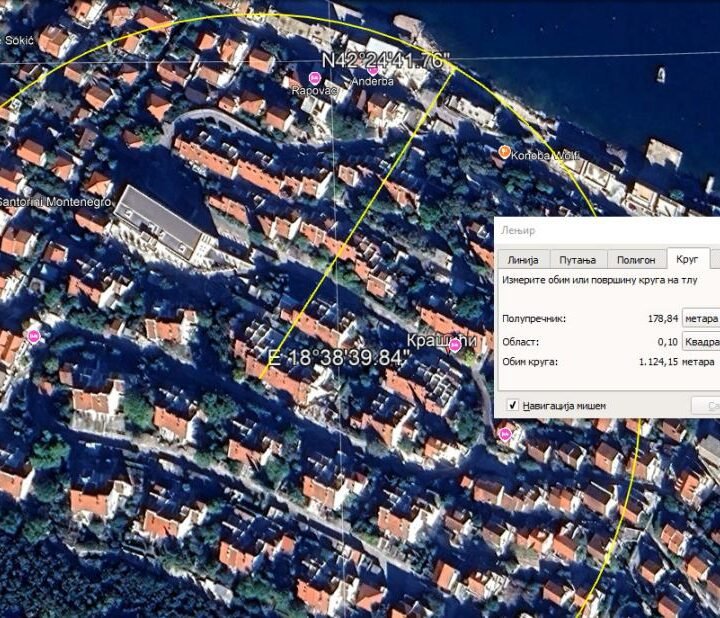
Task: Toggle Навигација мишем checkbox
Action: pyautogui.click(x=512, y=405)
